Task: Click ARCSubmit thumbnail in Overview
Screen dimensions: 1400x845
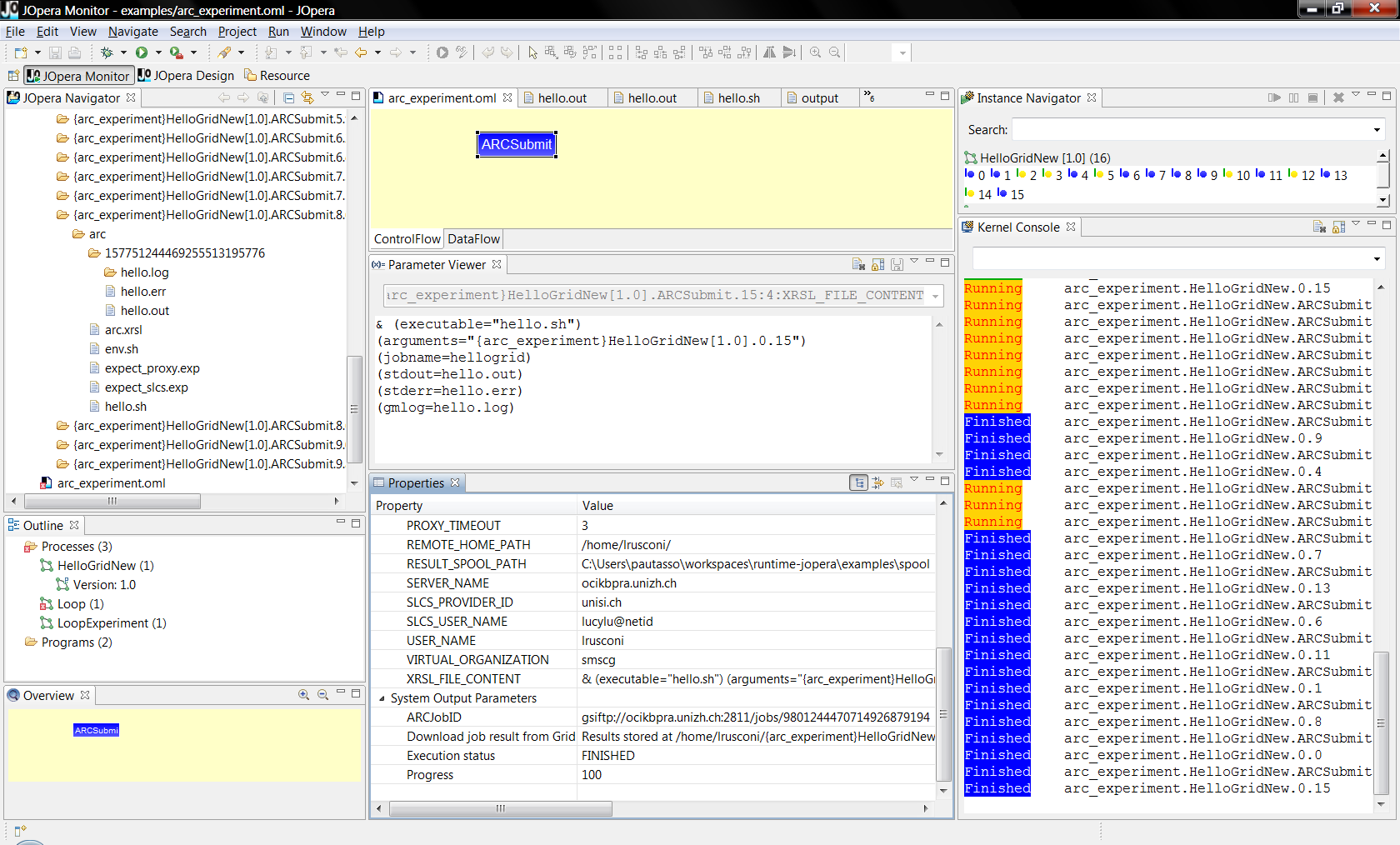Action: [x=97, y=730]
